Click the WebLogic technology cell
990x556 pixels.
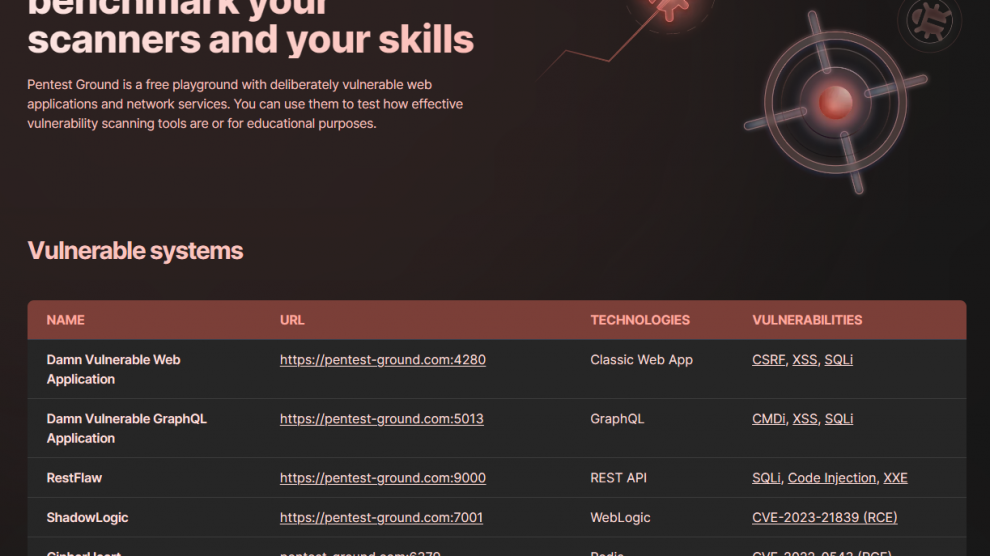[620, 518]
